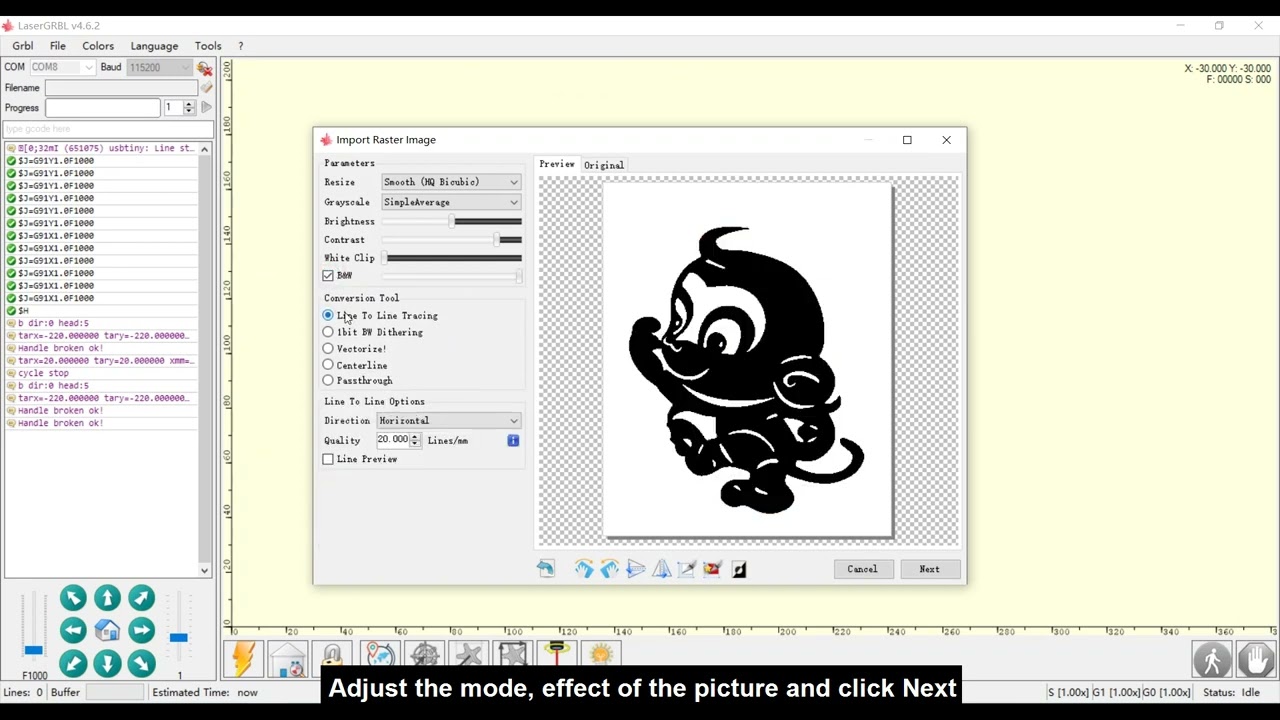Click the disconnect icon beside the Baud field
Viewport: 1280px width, 720px height.
pyautogui.click(x=204, y=68)
